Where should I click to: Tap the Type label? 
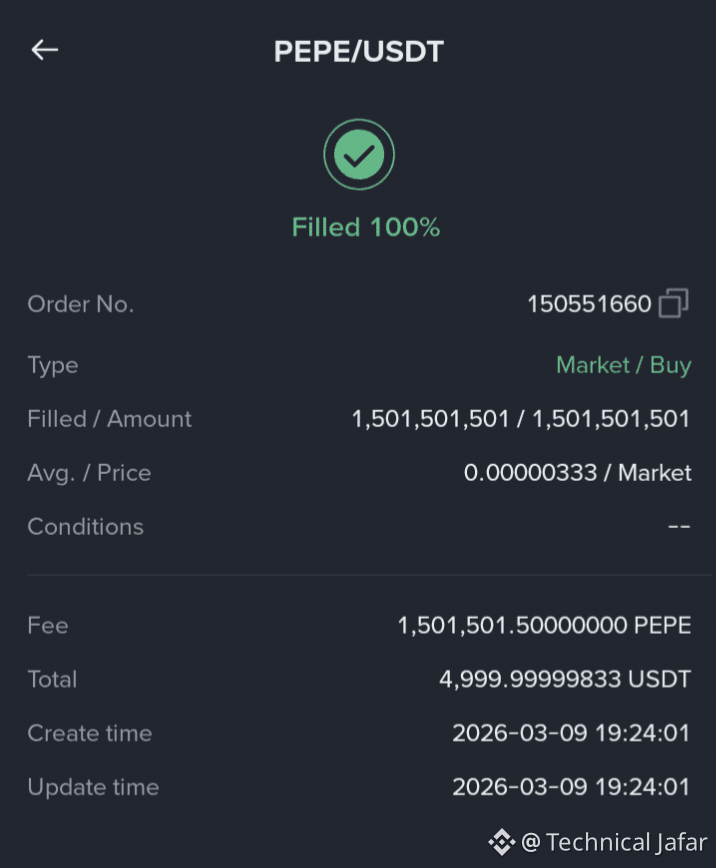click(x=53, y=366)
